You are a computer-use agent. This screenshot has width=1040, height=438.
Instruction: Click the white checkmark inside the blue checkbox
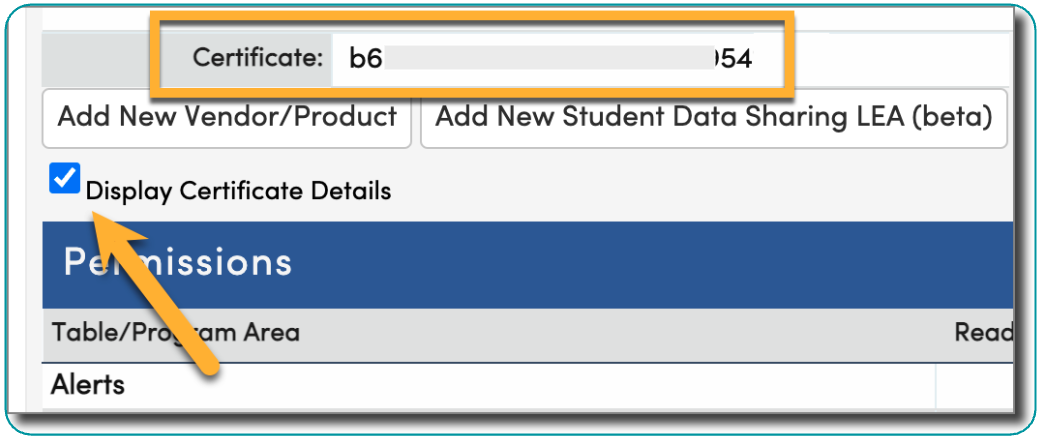click(65, 179)
